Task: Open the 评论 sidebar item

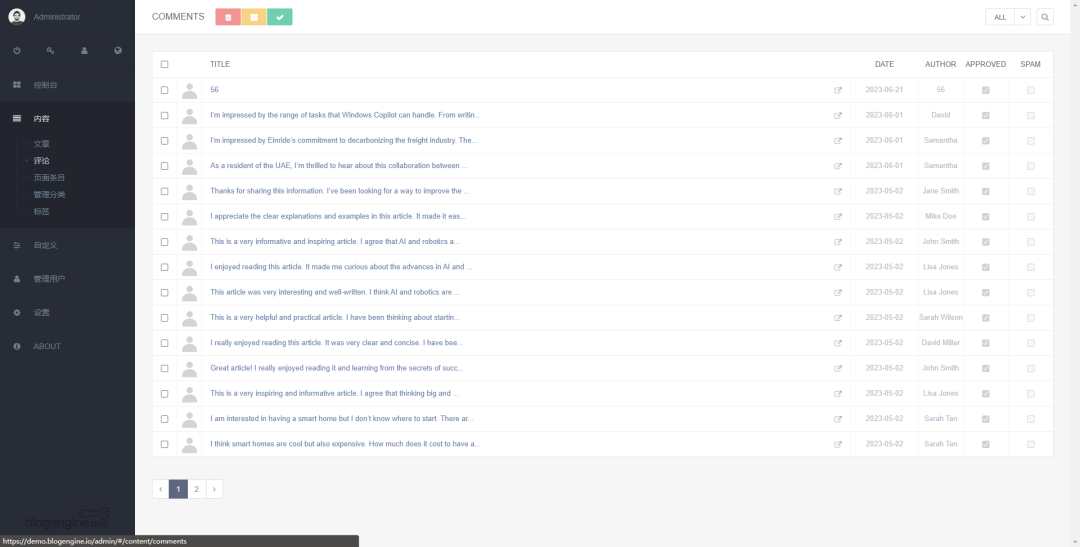Action: point(41,161)
